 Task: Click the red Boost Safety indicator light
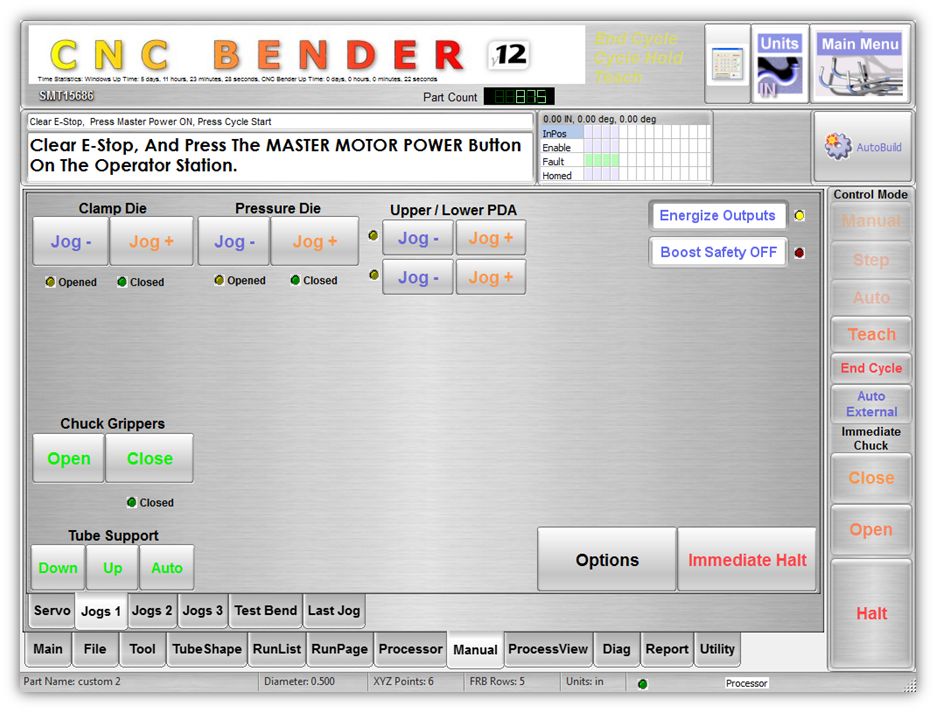(x=799, y=253)
